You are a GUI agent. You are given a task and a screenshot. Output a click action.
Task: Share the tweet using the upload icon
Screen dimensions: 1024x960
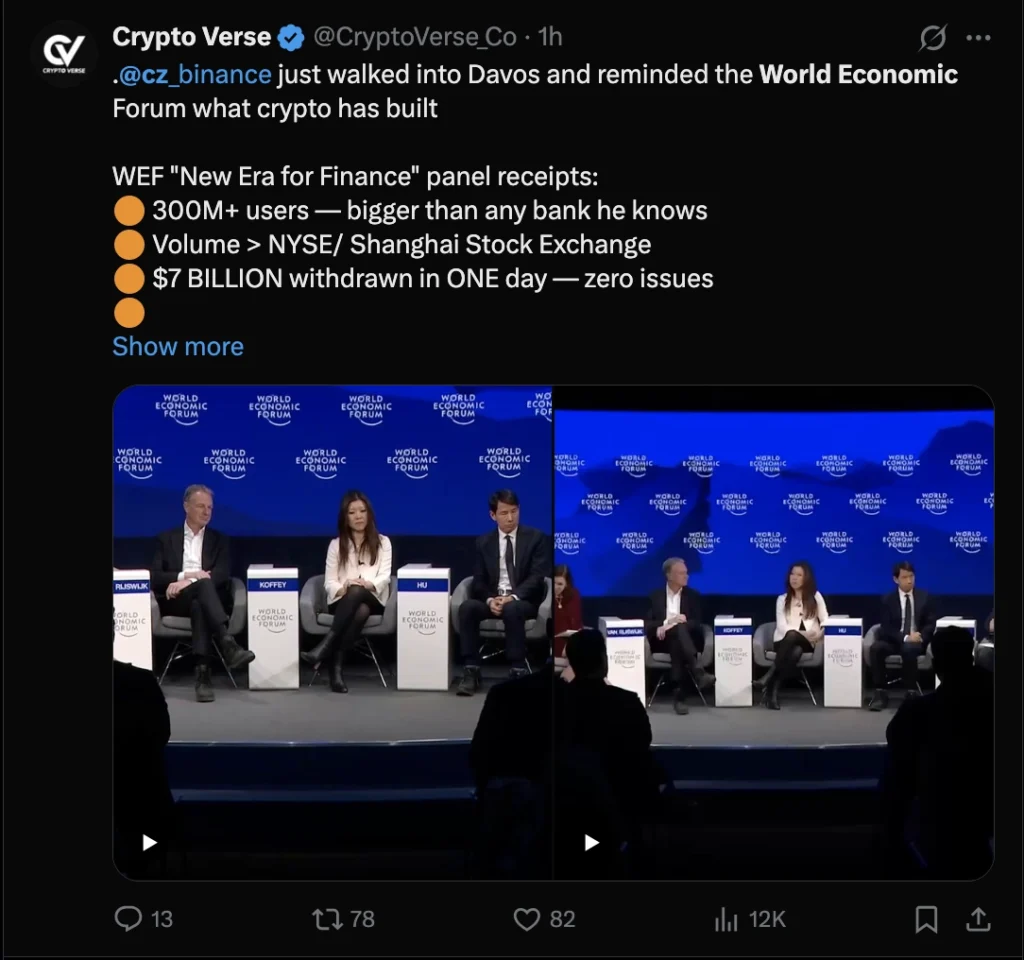(977, 918)
